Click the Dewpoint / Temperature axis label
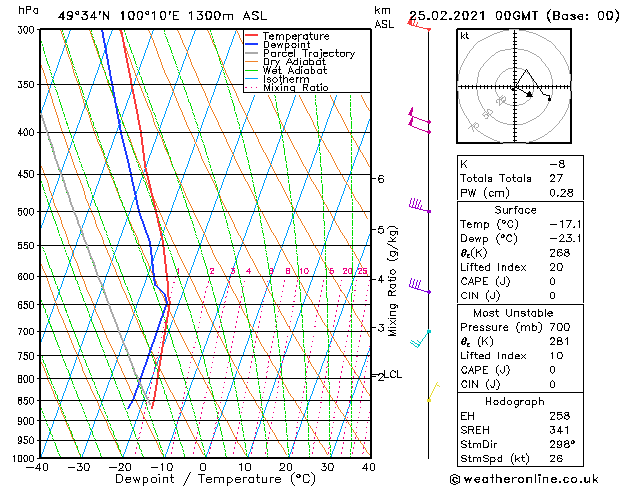629x486 pixels. 203,478
